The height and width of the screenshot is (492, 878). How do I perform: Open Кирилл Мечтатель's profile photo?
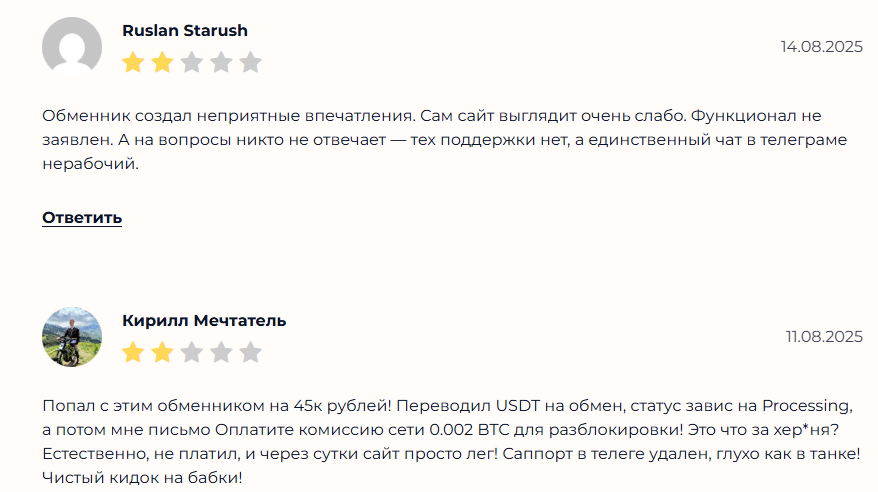pos(72,337)
